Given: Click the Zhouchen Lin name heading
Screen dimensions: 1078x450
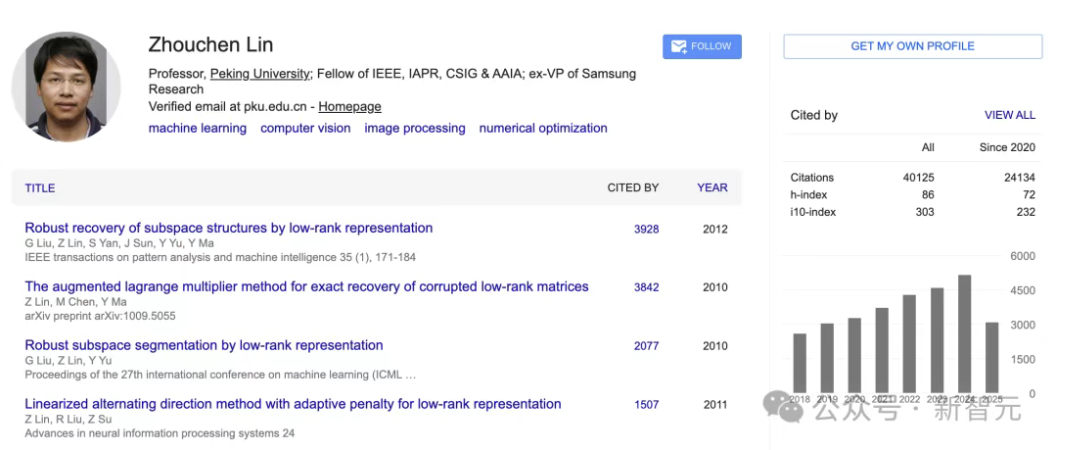Looking at the screenshot, I should 210,45.
